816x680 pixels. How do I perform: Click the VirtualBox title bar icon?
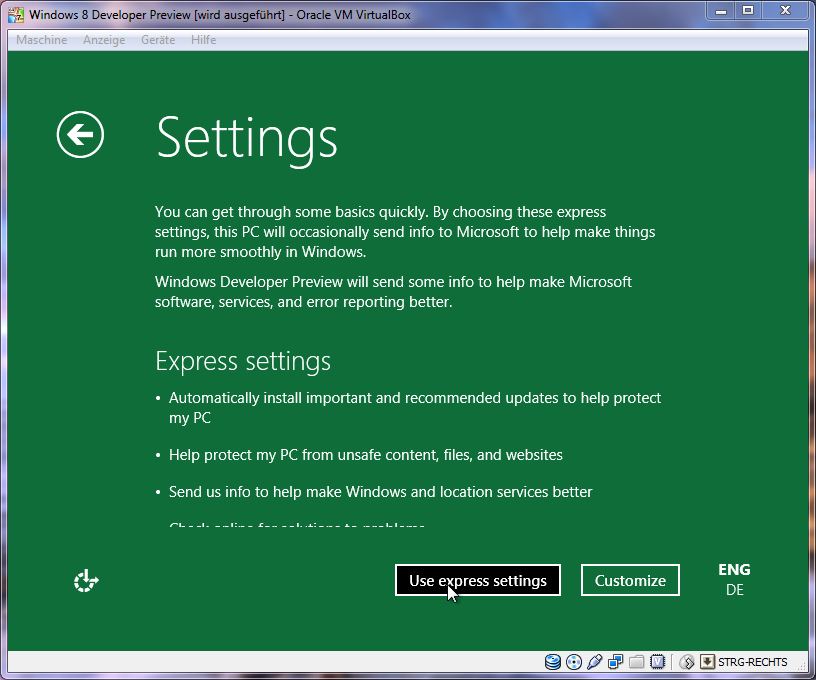click(x=16, y=15)
